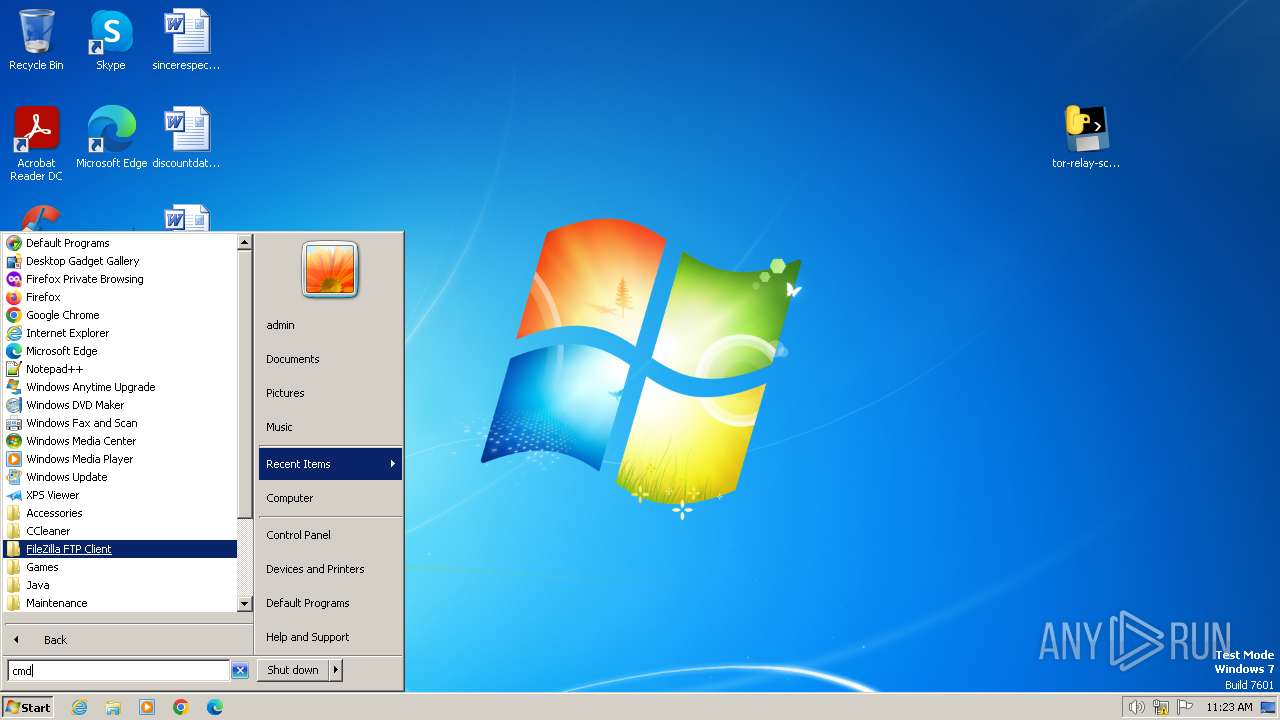Open Control Panel from the Start menu
1280x720 pixels.
point(330,535)
